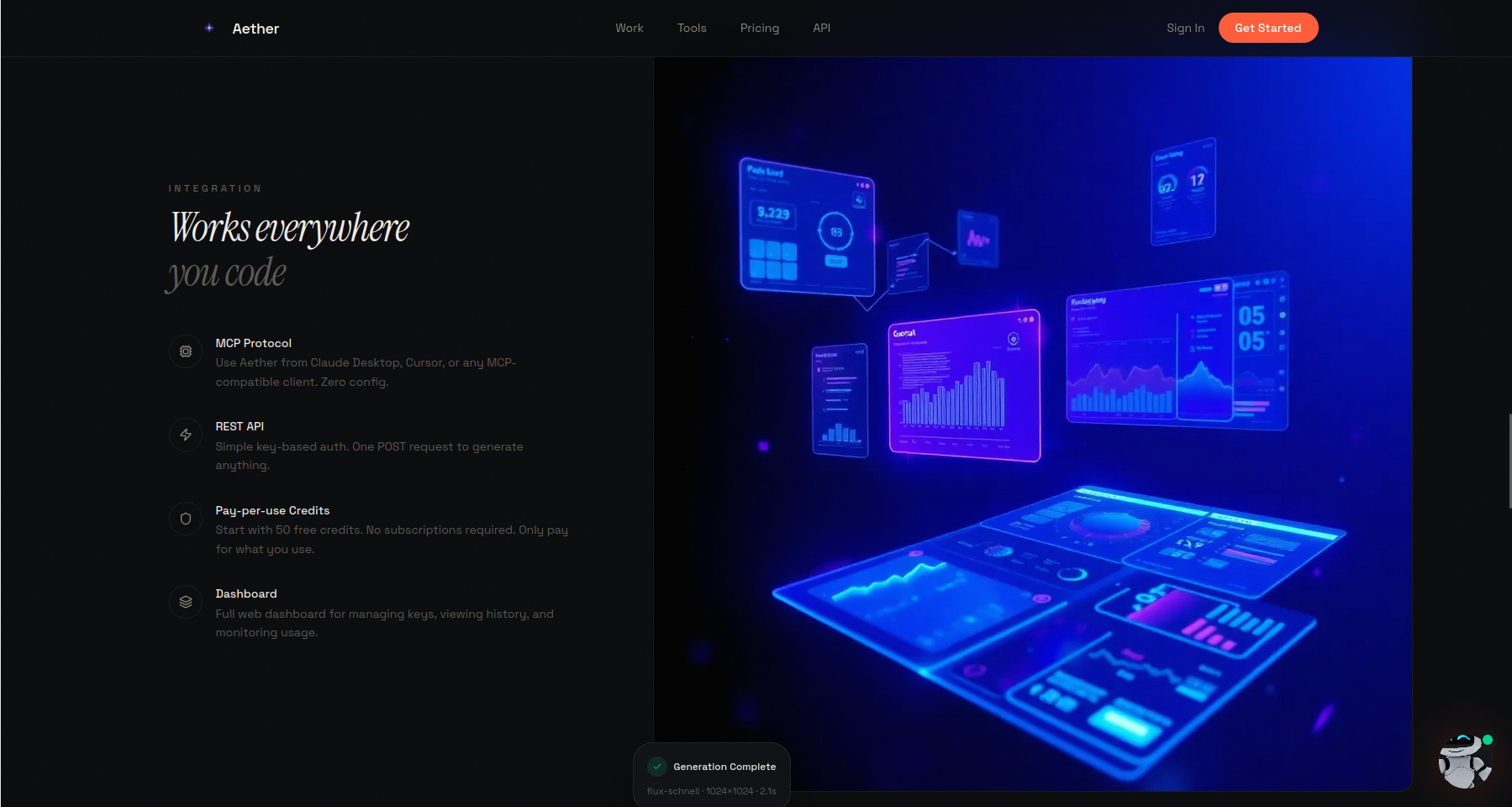1512x807 pixels.
Task: Open the Work page from the navigation
Action: point(629,28)
